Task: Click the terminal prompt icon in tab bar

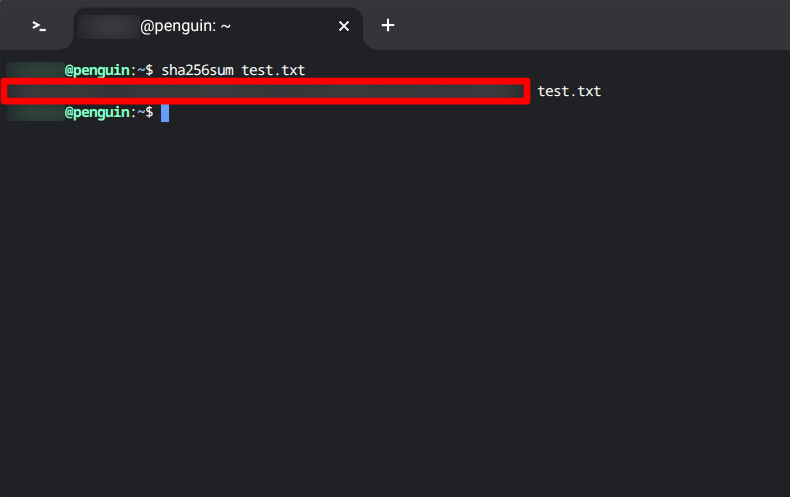Action: (39, 26)
